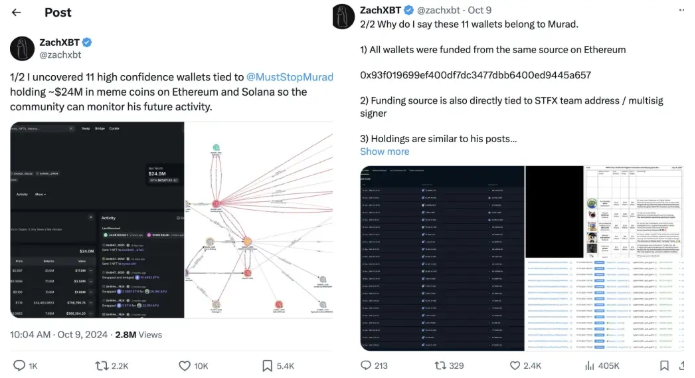Click the @zachxbt handle on right post
Image resolution: width=695 pixels, height=378 pixels.
tap(438, 10)
